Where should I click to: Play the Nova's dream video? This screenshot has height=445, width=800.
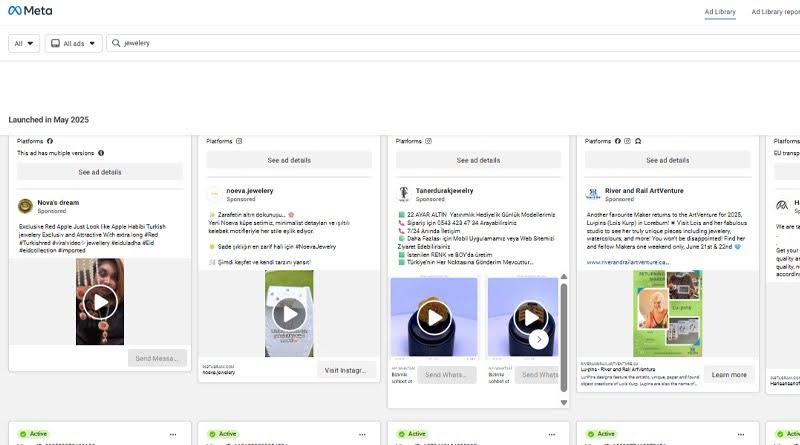[100, 302]
